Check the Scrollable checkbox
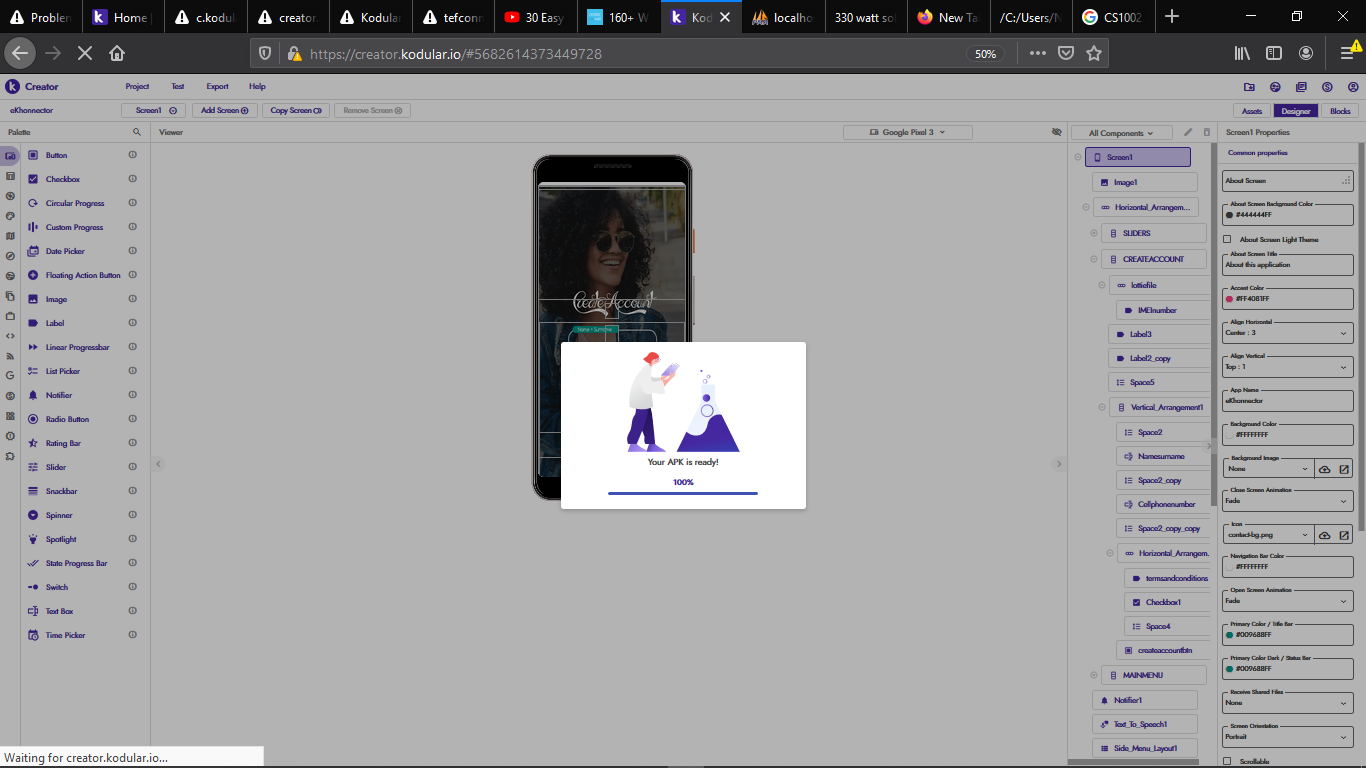This screenshot has width=1366, height=768. point(1228,761)
